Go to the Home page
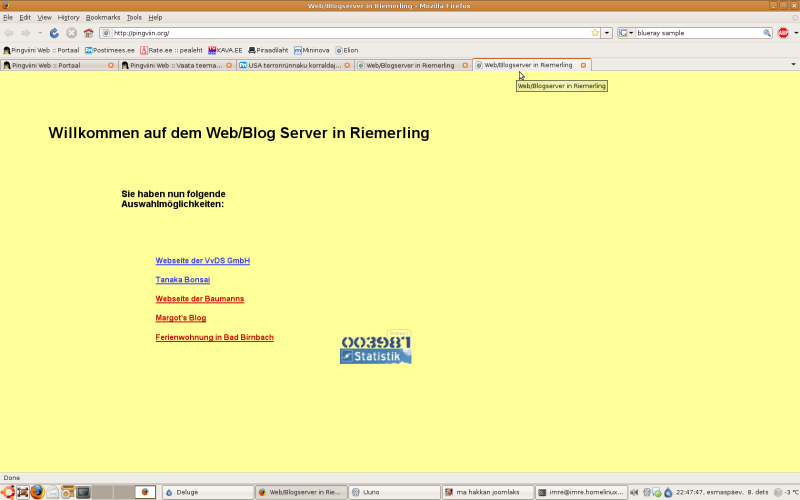 pos(88,33)
